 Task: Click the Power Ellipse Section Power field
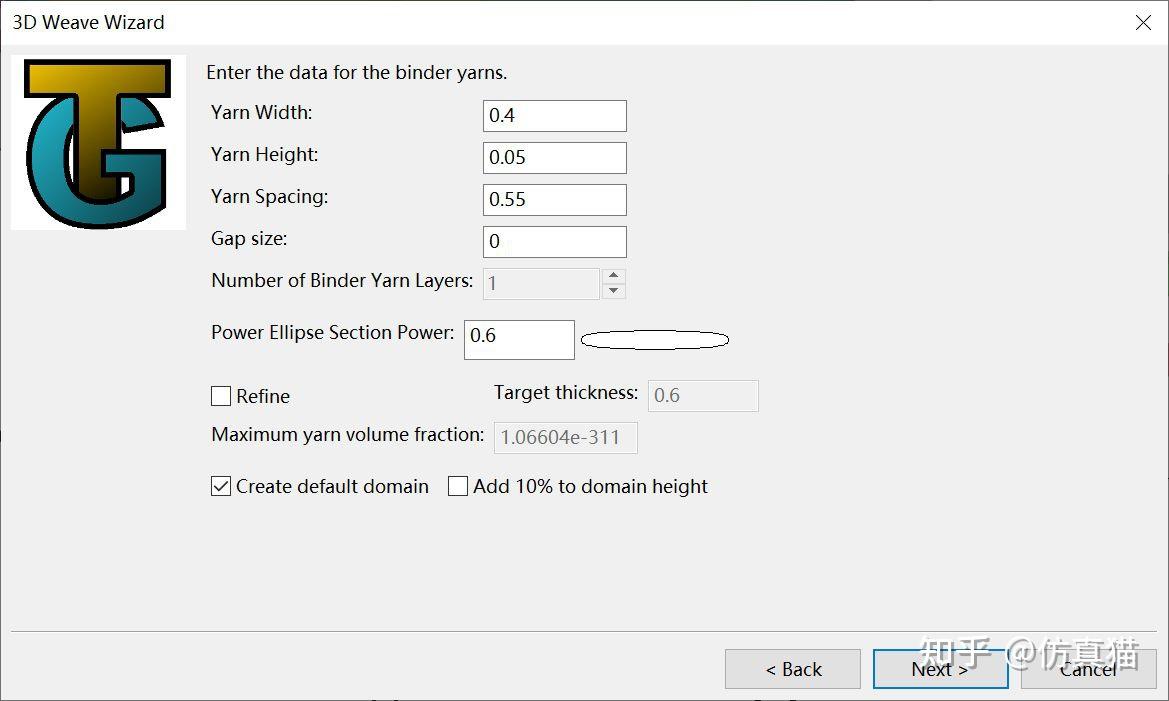click(519, 339)
